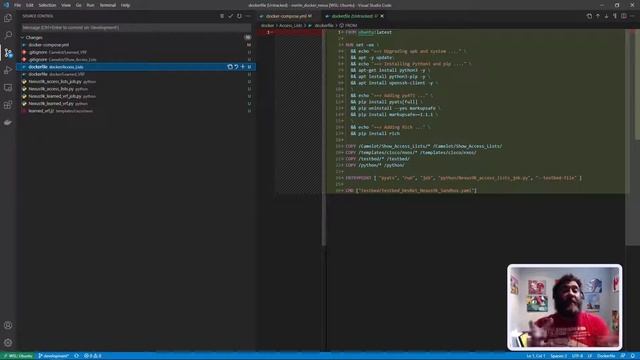Click the Commit checkmark in Source Control header
This screenshot has width=640, height=360.
[230, 16]
